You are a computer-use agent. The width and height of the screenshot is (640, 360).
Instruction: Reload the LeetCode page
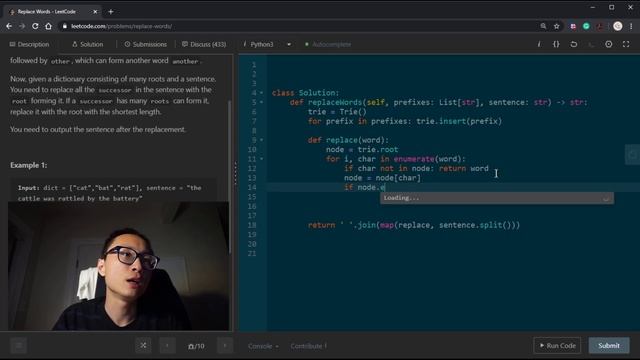coord(35,26)
